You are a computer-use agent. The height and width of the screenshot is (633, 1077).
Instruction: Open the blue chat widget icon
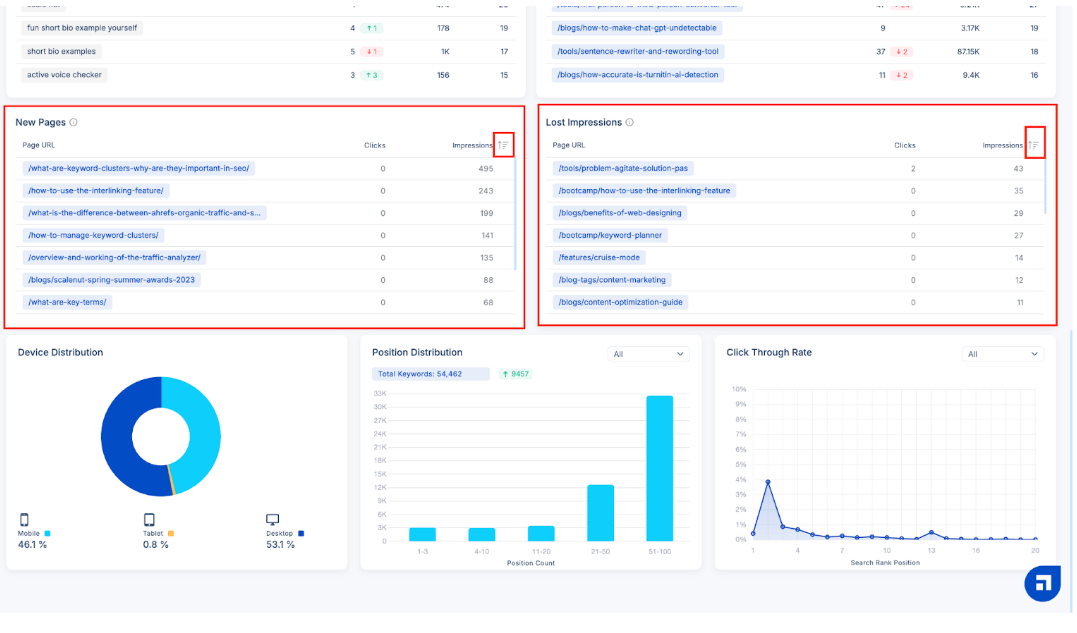point(1042,583)
